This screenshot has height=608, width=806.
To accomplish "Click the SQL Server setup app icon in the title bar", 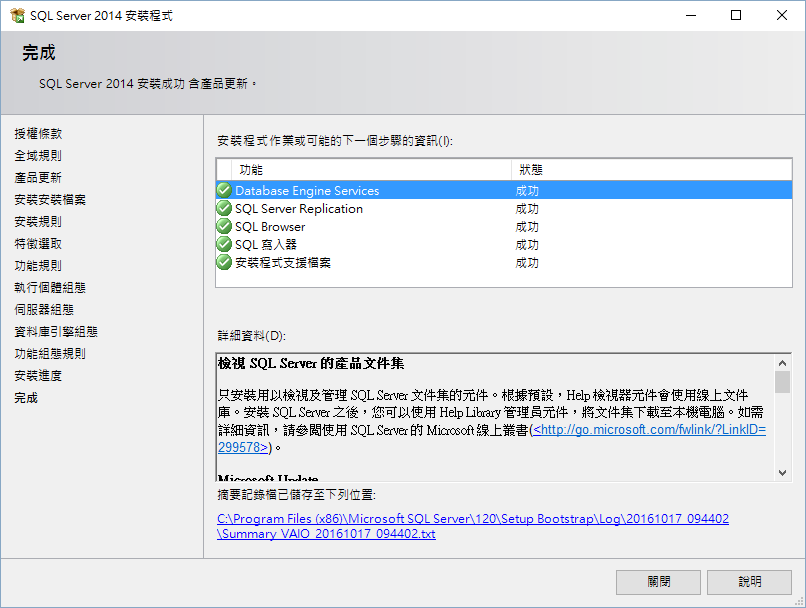I will click(17, 15).
